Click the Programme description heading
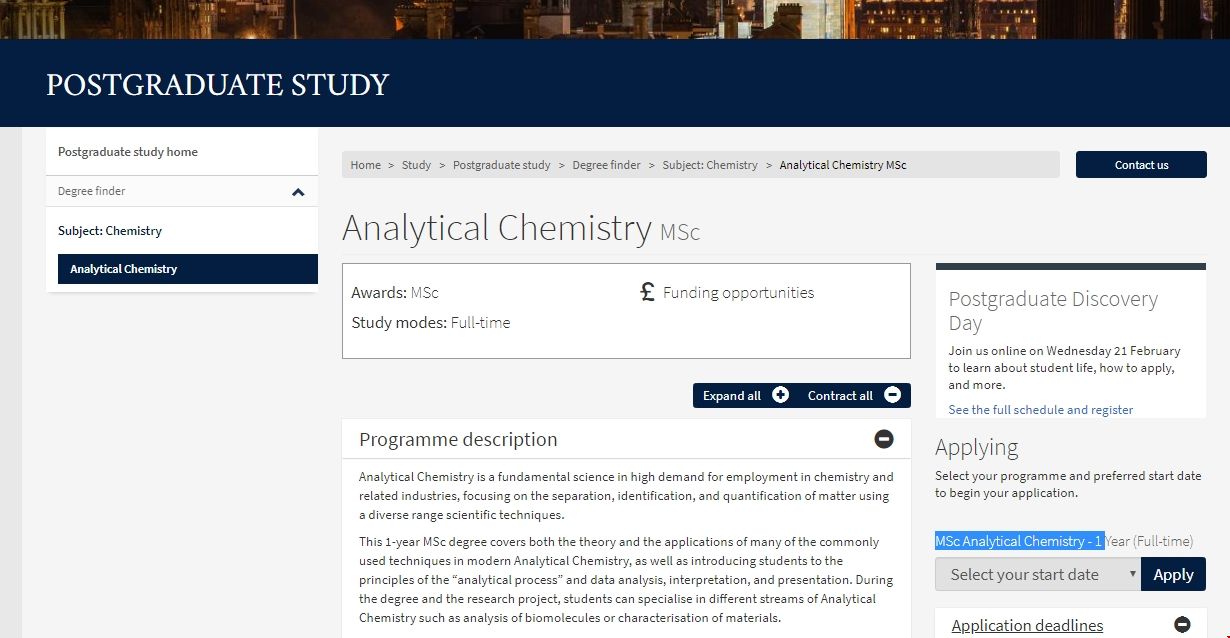The width and height of the screenshot is (1230, 638). click(458, 440)
